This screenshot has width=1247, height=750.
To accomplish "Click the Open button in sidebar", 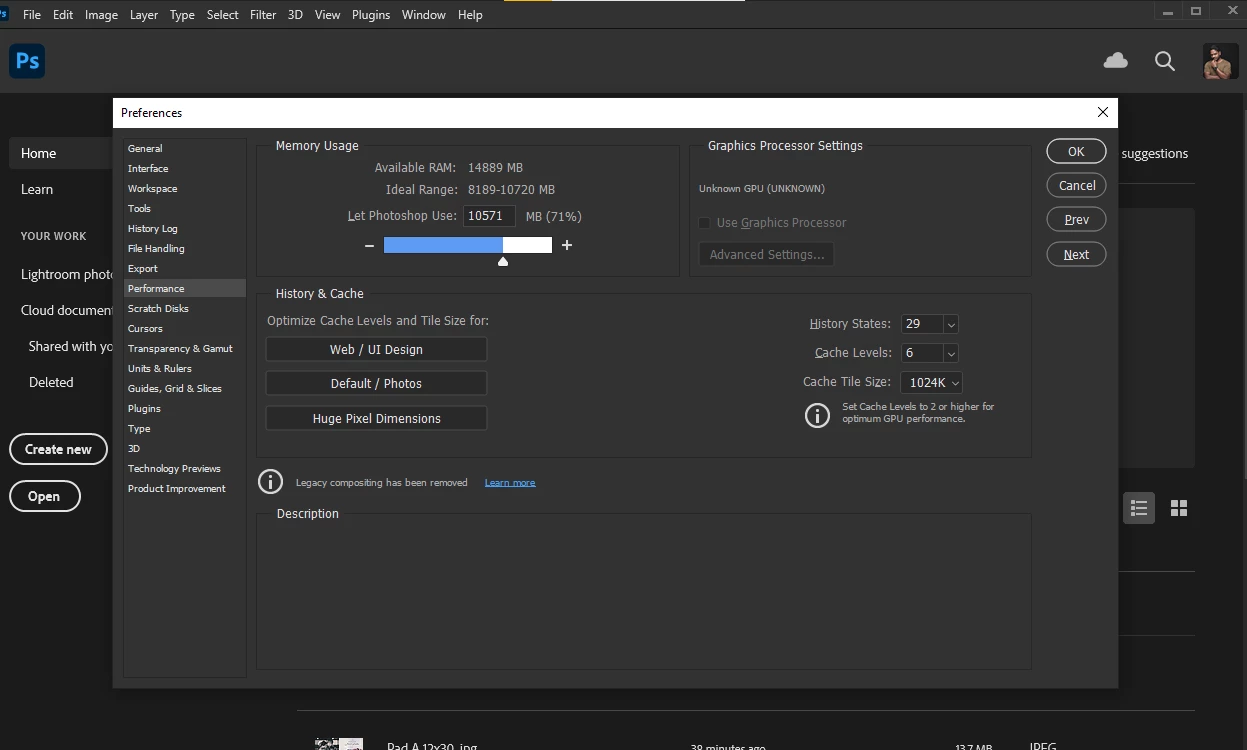I will (x=44, y=496).
